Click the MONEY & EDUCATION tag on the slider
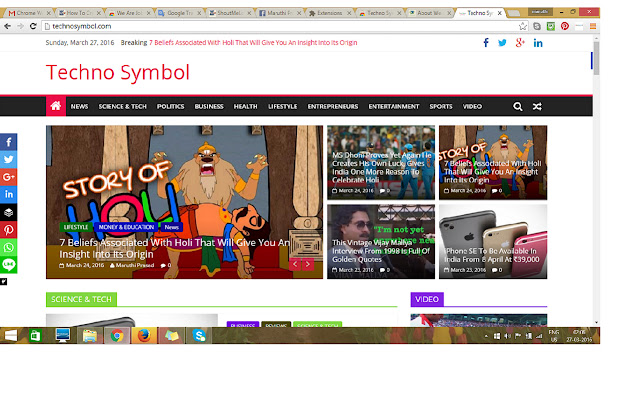The width and height of the screenshot is (640, 400). (x=126, y=227)
